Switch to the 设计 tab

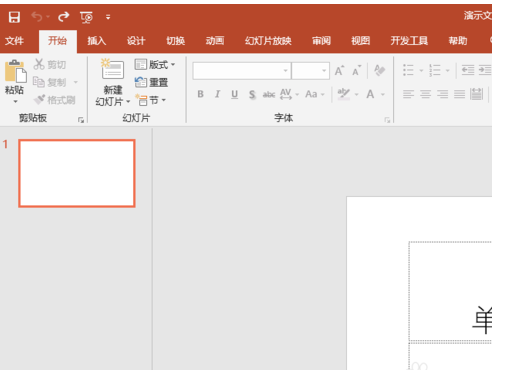point(136,41)
